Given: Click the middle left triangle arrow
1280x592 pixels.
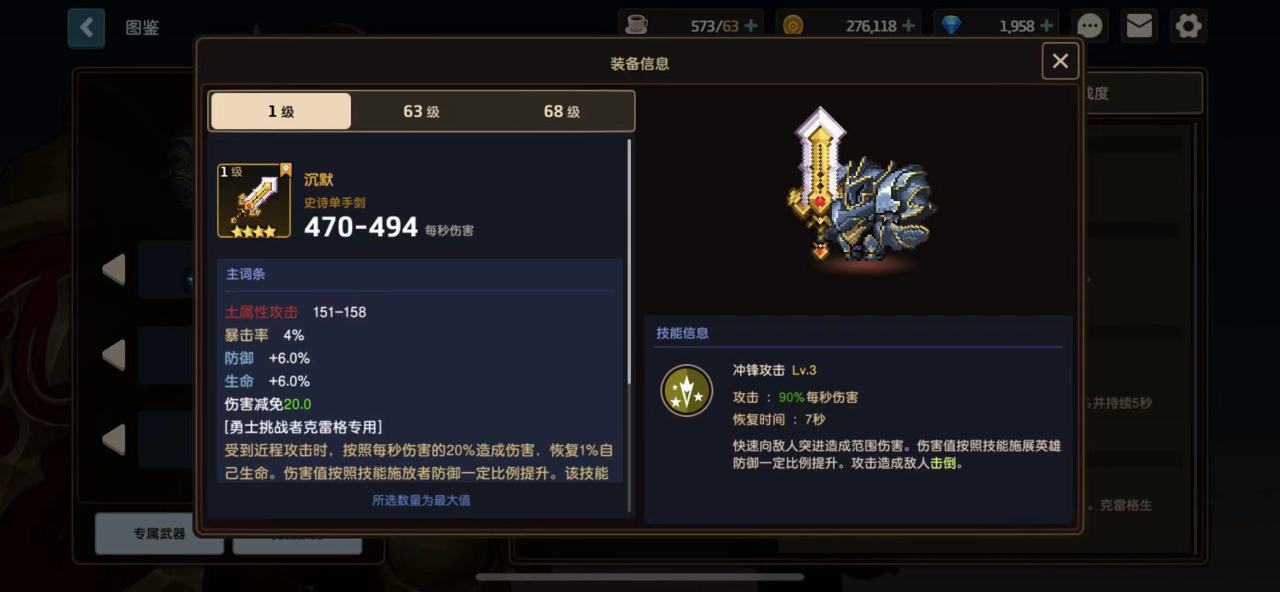Looking at the screenshot, I should (114, 354).
